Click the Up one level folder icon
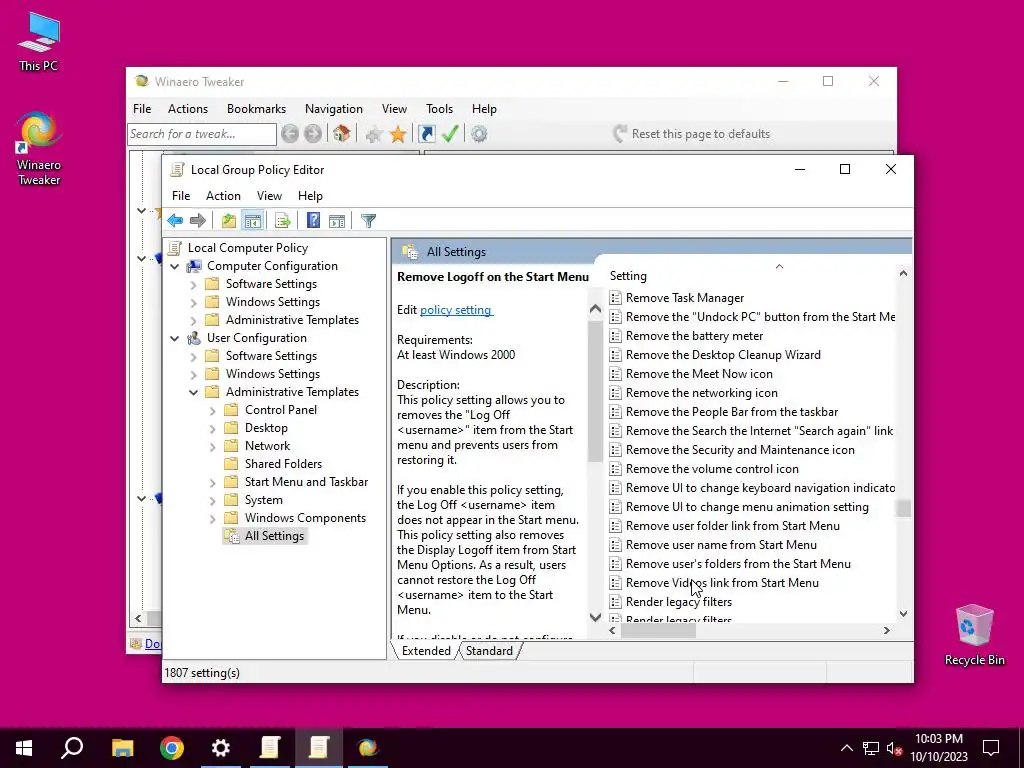The height and width of the screenshot is (768, 1024). tap(229, 221)
